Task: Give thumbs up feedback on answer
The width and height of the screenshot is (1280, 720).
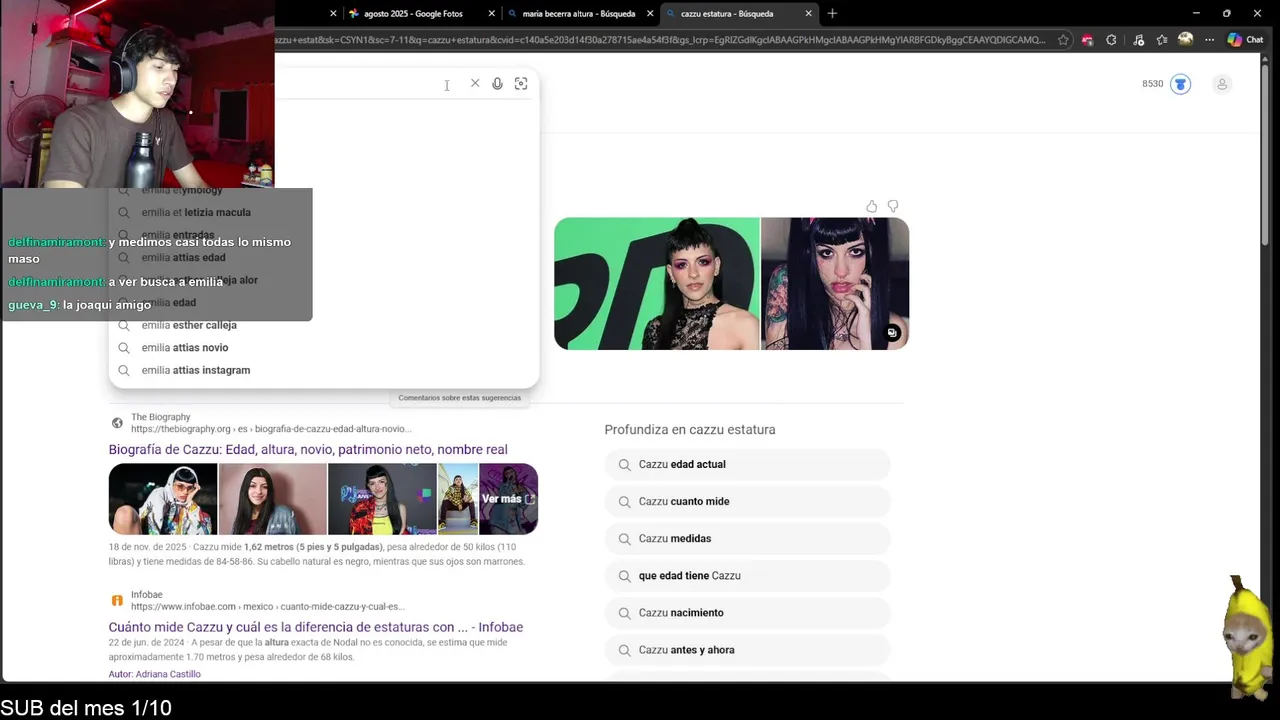Action: tap(871, 207)
